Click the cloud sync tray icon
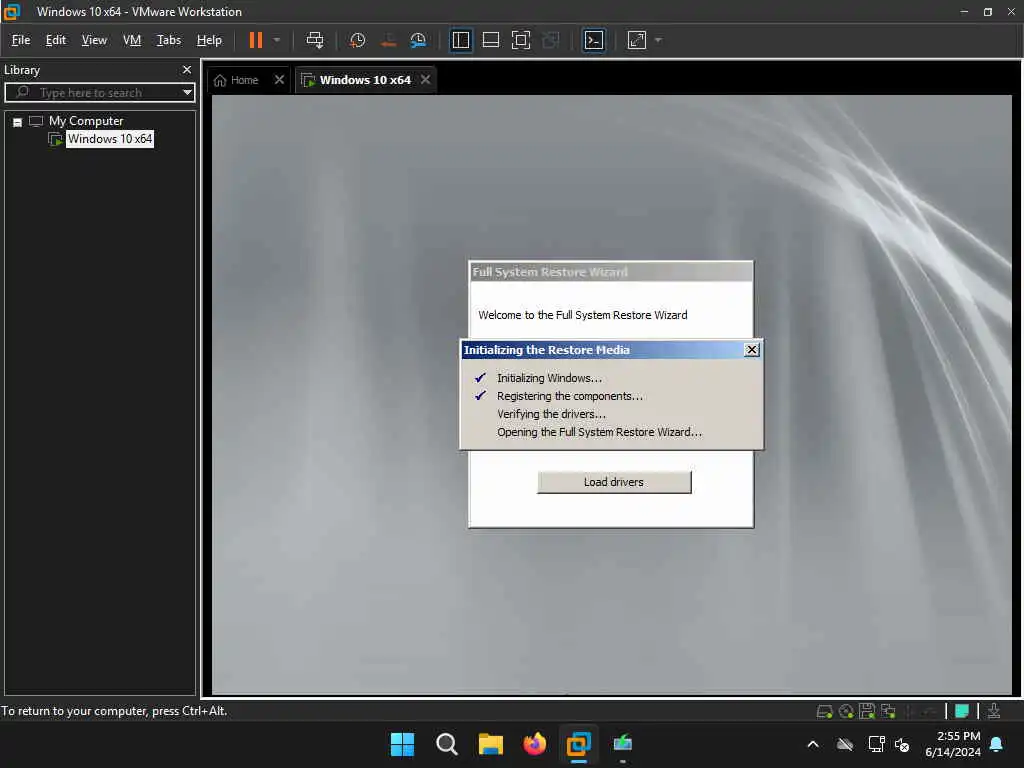Screen dimensions: 1024x768 845,744
